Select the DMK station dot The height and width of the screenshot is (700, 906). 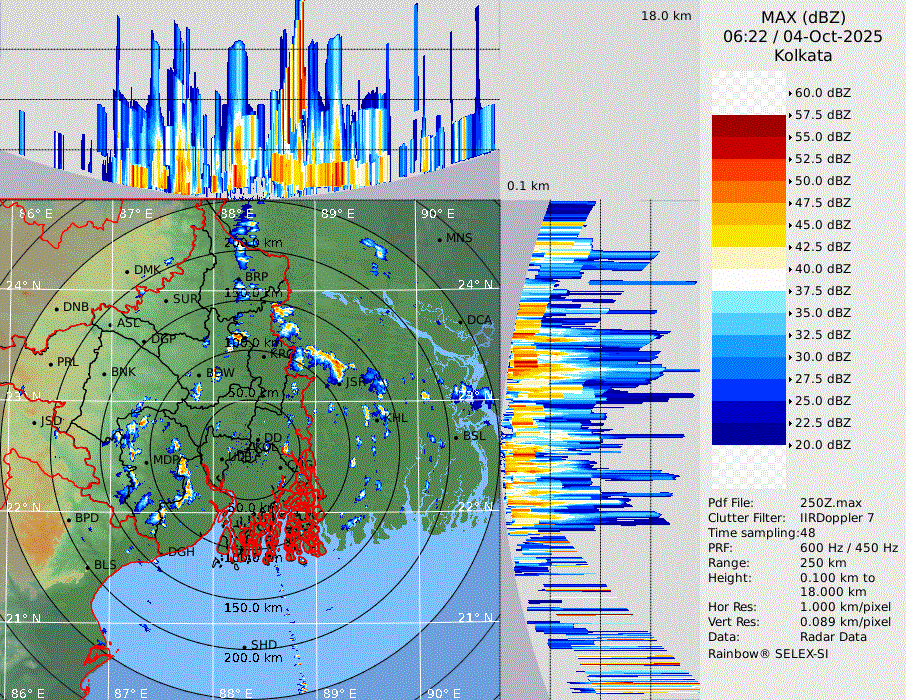click(127, 271)
